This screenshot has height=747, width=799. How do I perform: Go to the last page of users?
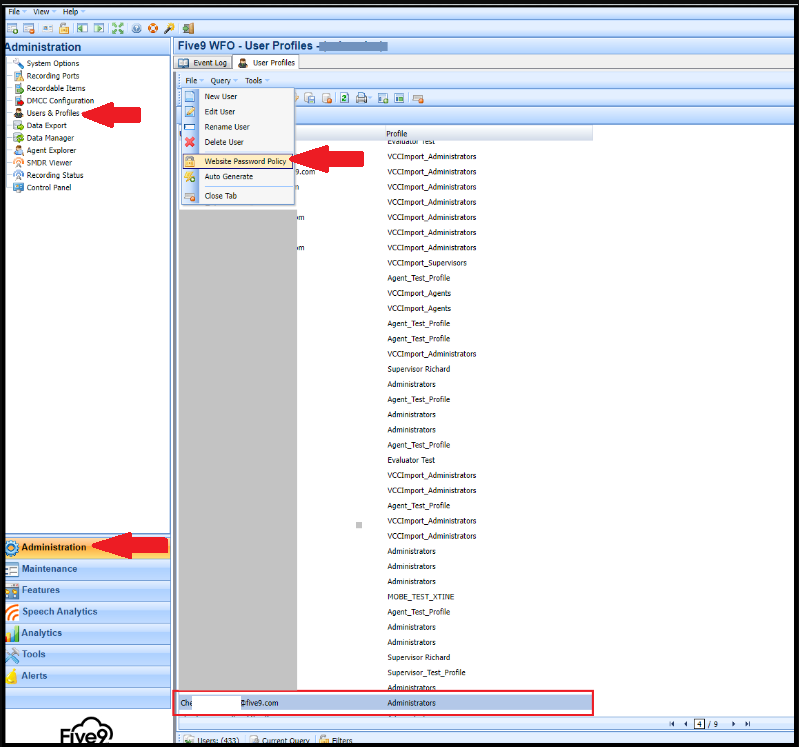[747, 724]
